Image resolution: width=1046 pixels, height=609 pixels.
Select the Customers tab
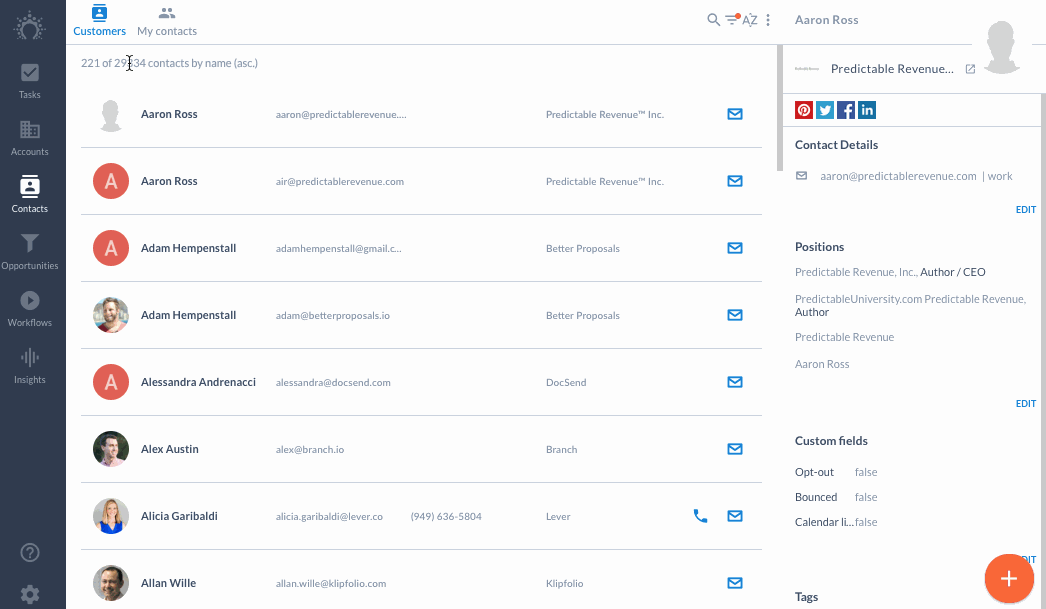pyautogui.click(x=99, y=21)
